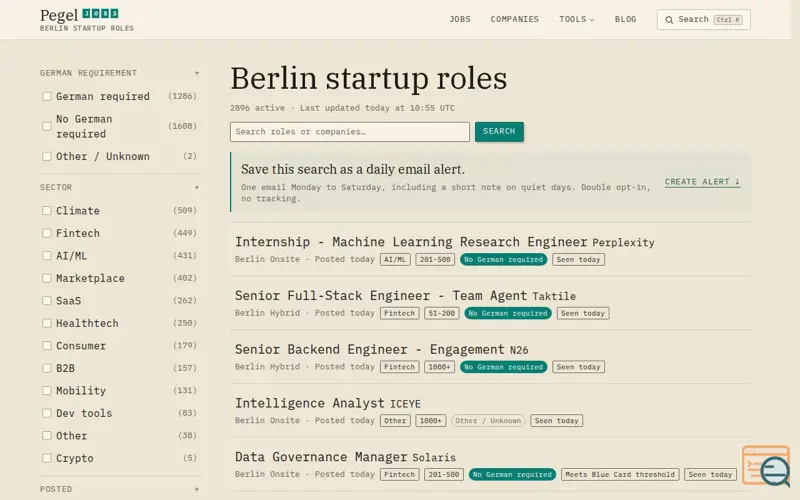The height and width of the screenshot is (500, 800).
Task: Click the Climate count (509)
Action: point(185,210)
